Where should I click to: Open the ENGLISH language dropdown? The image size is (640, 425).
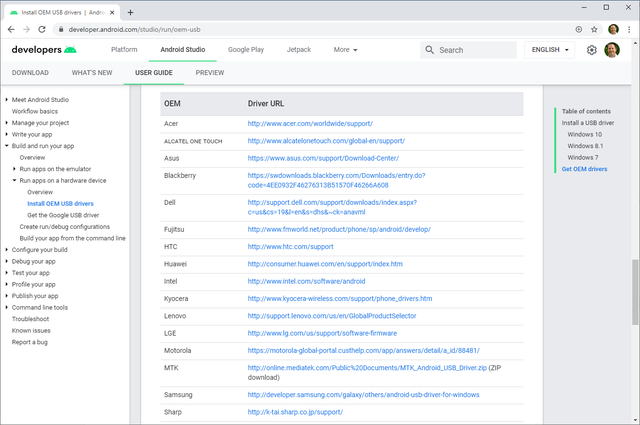click(551, 49)
